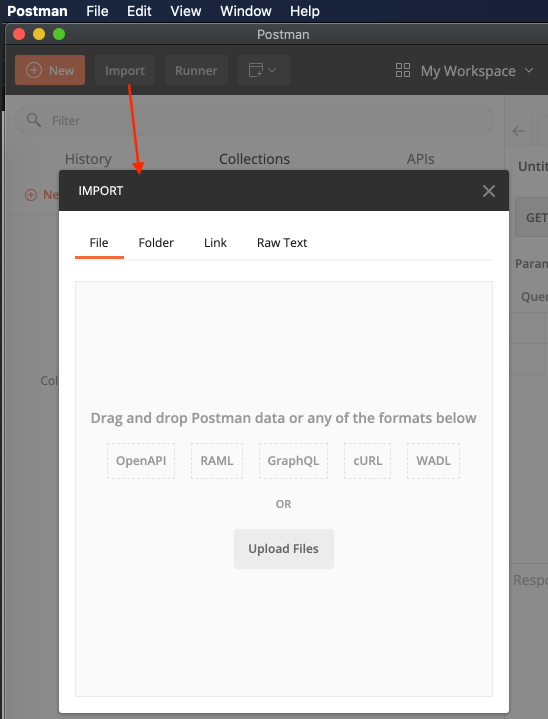Click into the Filter search field

click(255, 120)
